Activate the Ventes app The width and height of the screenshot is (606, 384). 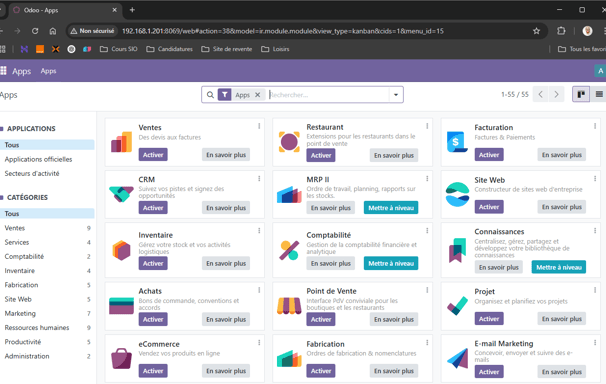tap(153, 155)
